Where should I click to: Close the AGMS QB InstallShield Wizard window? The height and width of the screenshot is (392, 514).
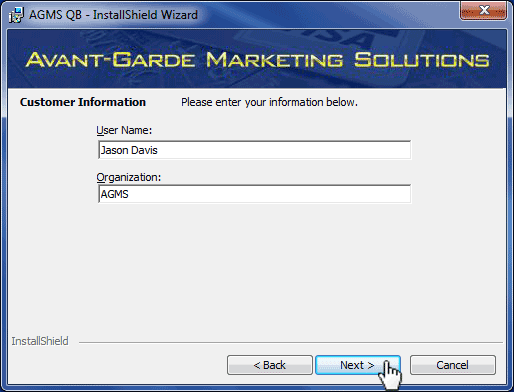pyautogui.click(x=483, y=11)
